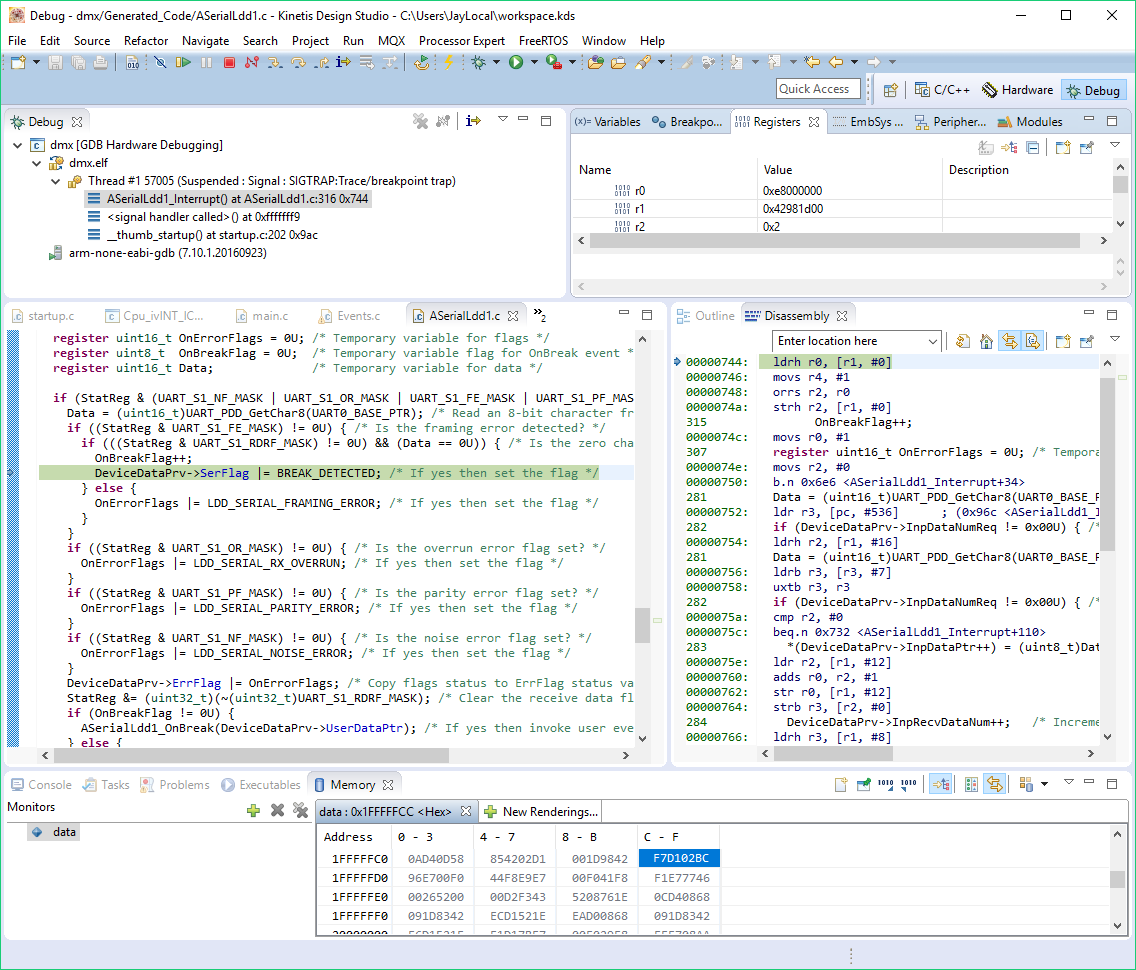Toggle Show Source in the Disassembly view
Screen dimensions: 1136x970
pyautogui.click(x=1033, y=341)
